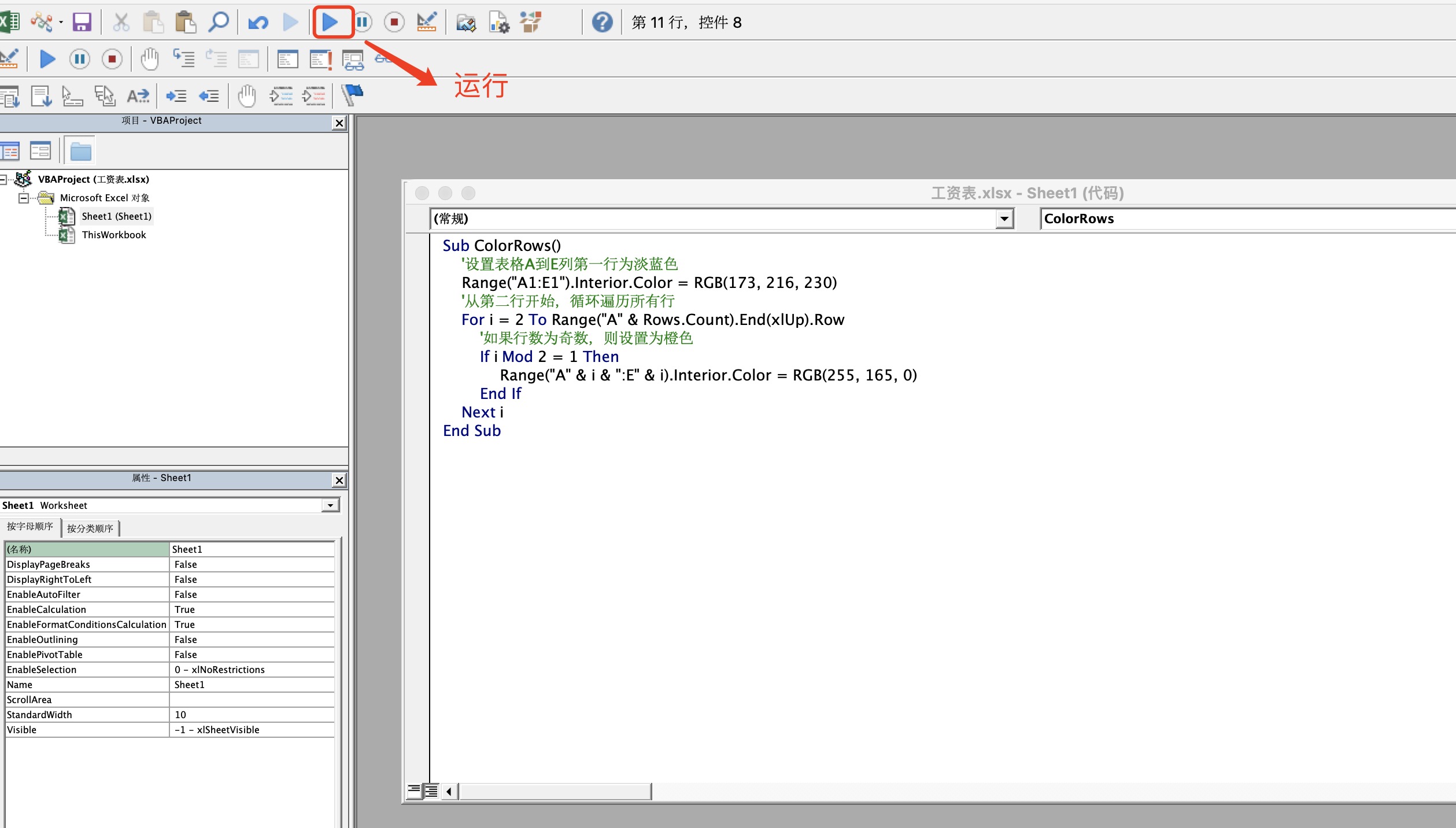The height and width of the screenshot is (828, 1456).
Task: Click the Find magnifier icon
Action: pos(219,23)
